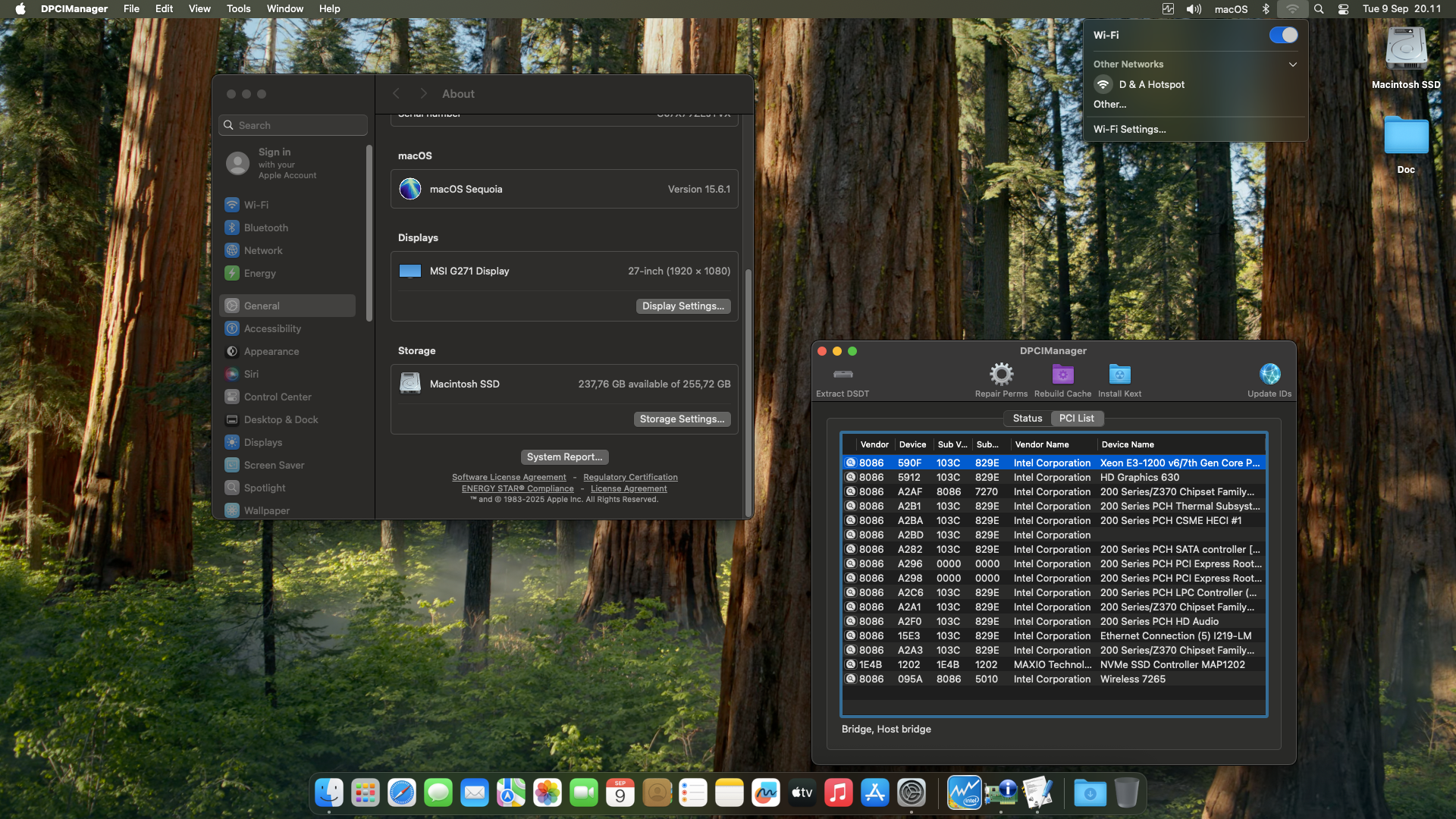
Task: Open the Software License Agreement link
Action: click(x=509, y=478)
